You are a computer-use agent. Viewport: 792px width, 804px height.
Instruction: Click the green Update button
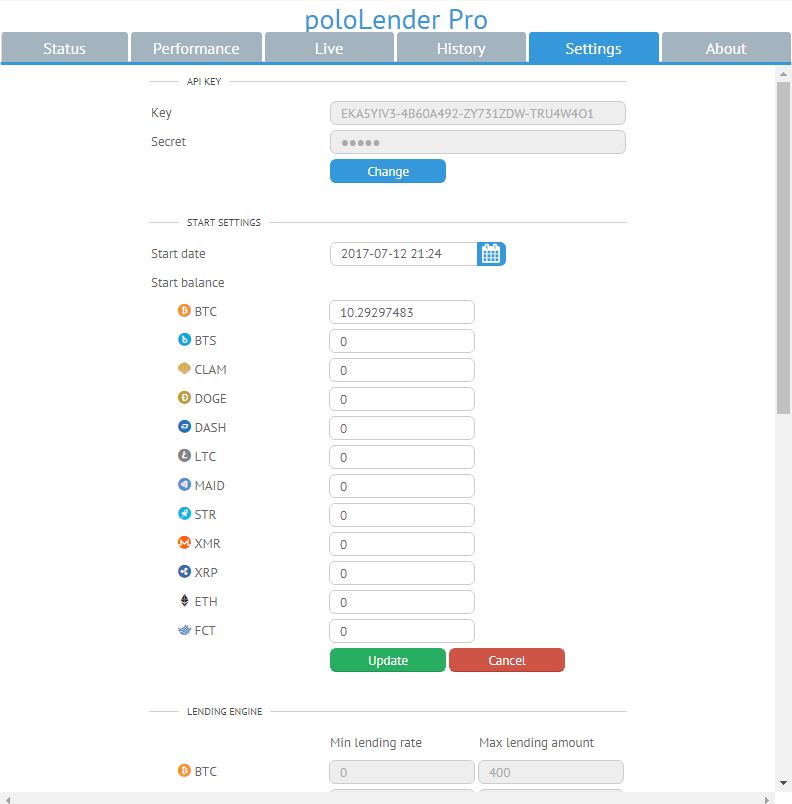(388, 660)
